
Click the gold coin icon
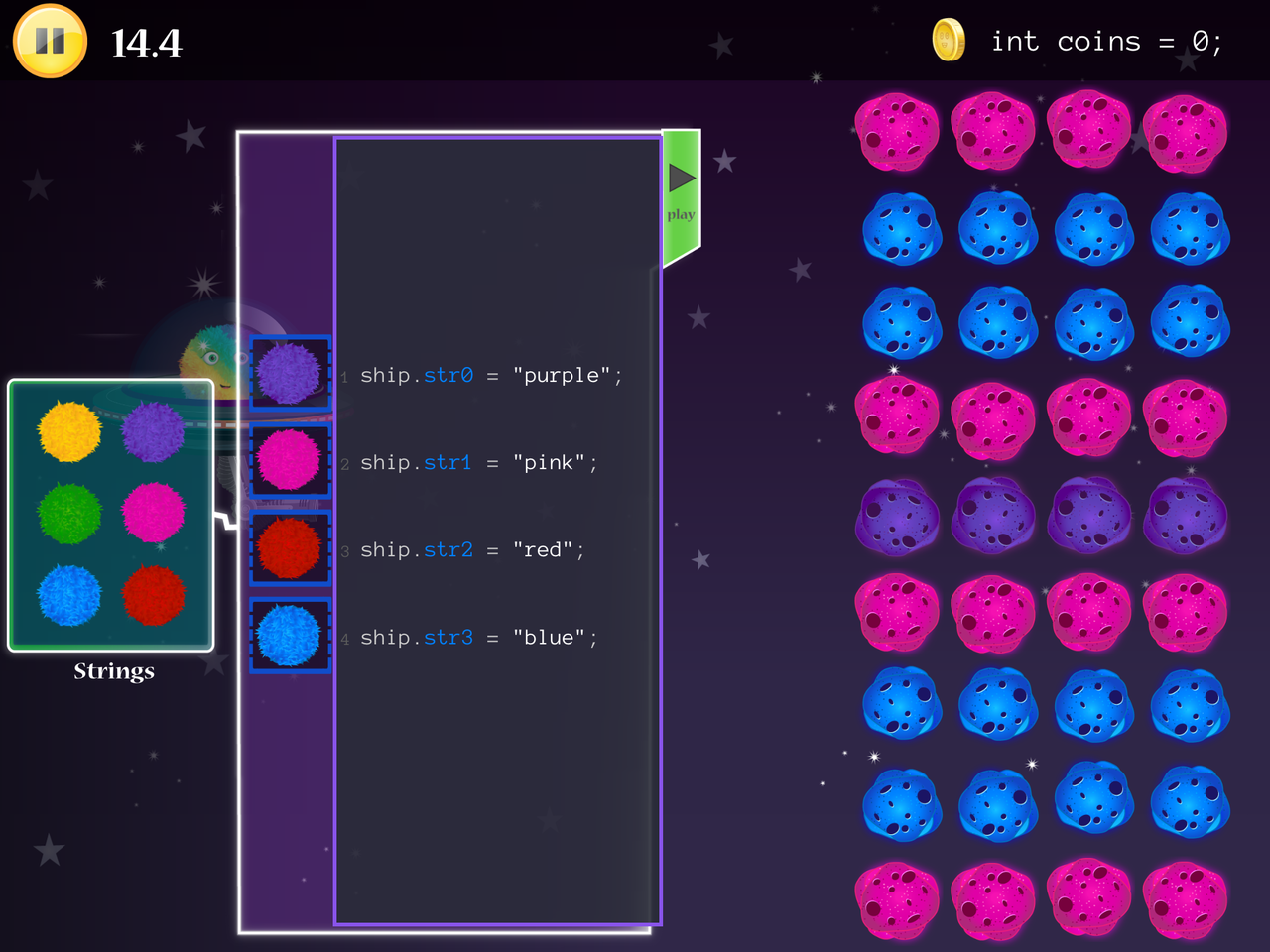click(949, 41)
